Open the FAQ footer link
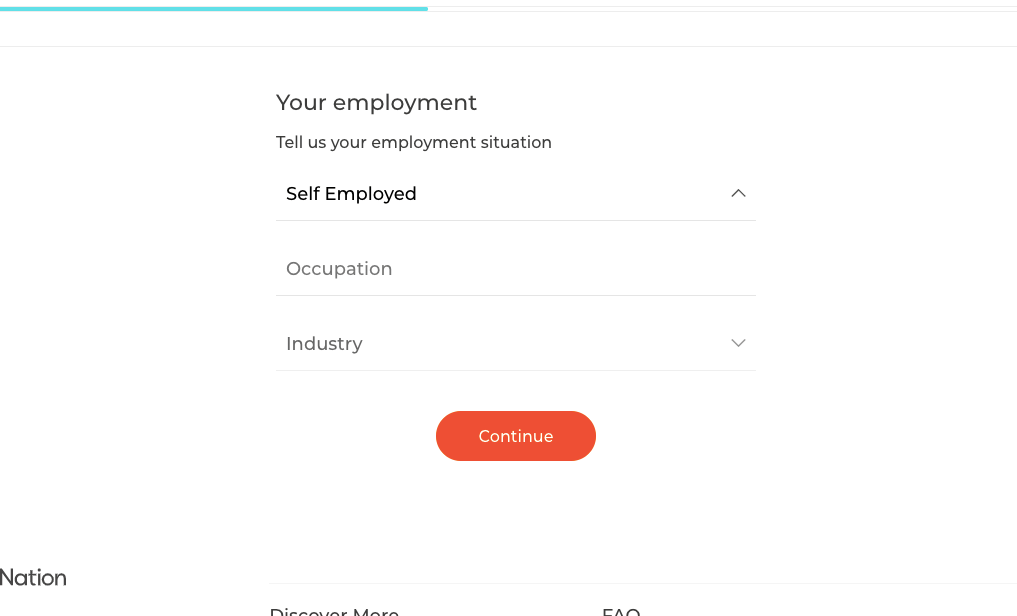This screenshot has height=616, width=1017. 621,611
